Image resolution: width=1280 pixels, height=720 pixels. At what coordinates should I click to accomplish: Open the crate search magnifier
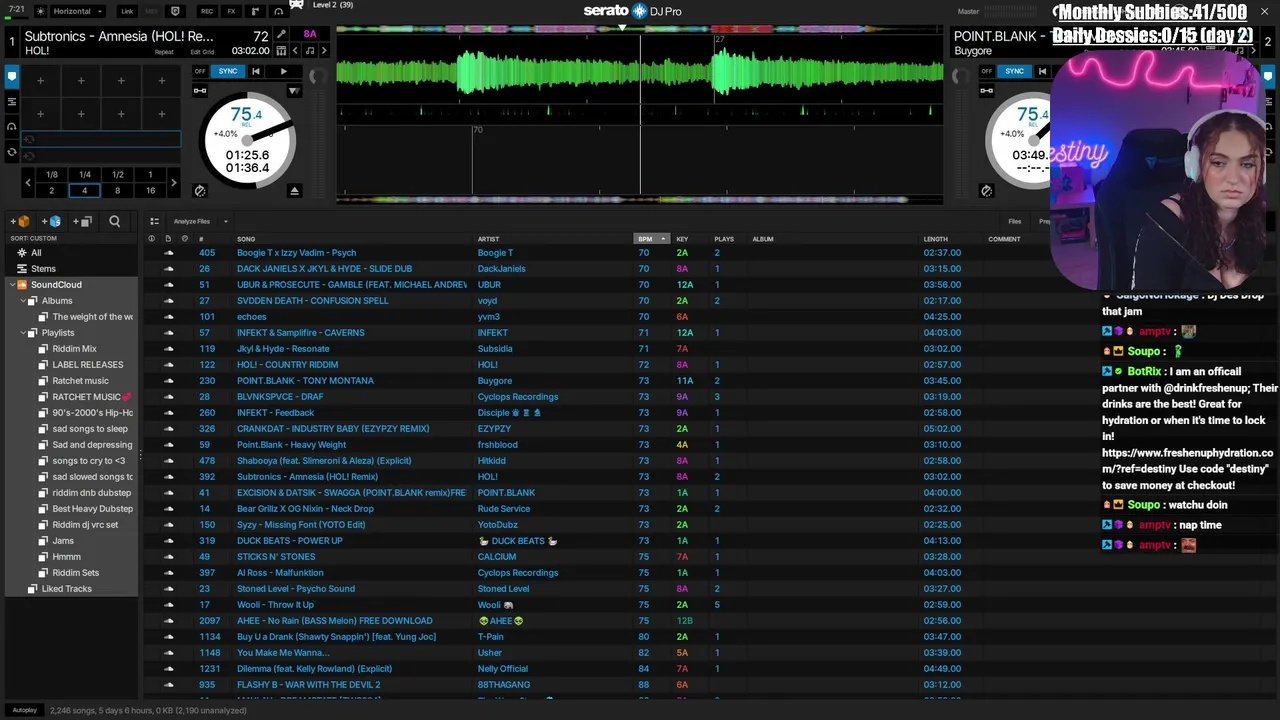(x=114, y=221)
